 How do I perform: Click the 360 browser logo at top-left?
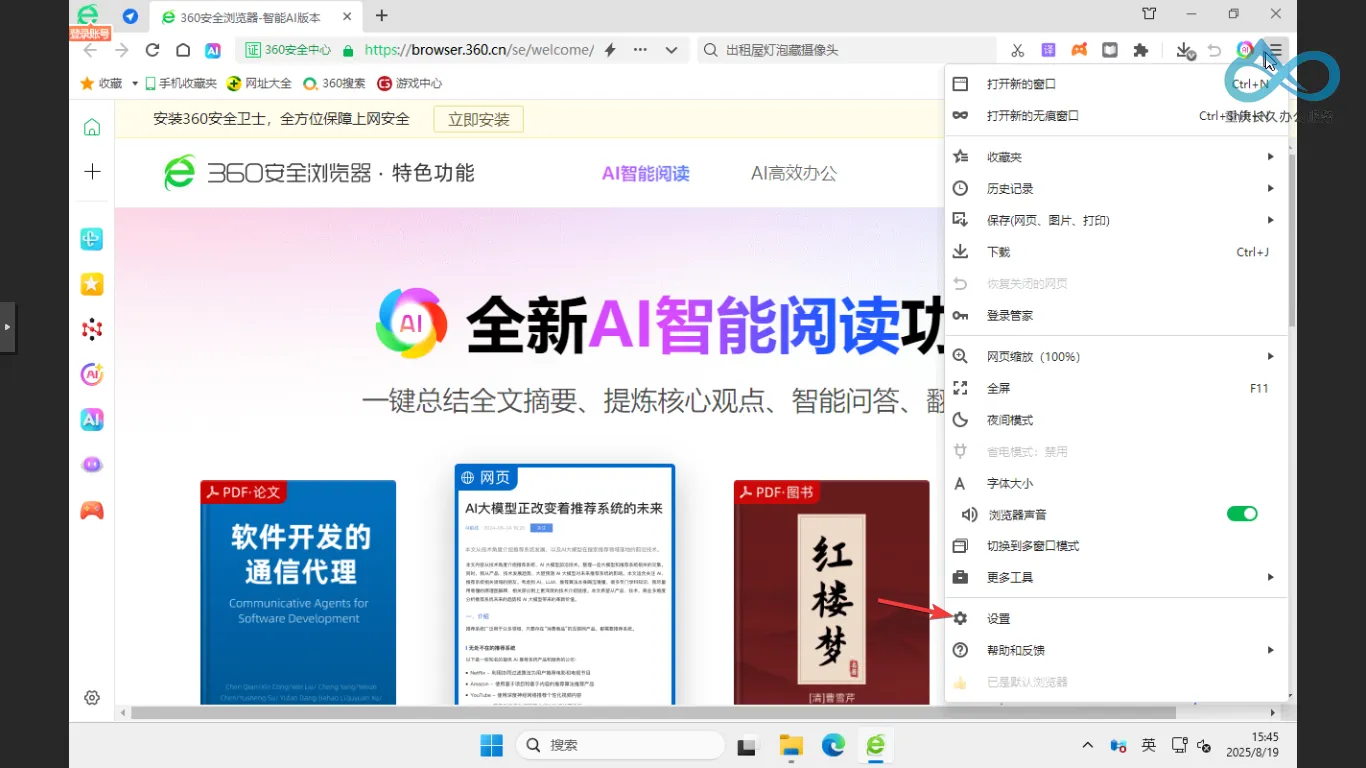89,14
